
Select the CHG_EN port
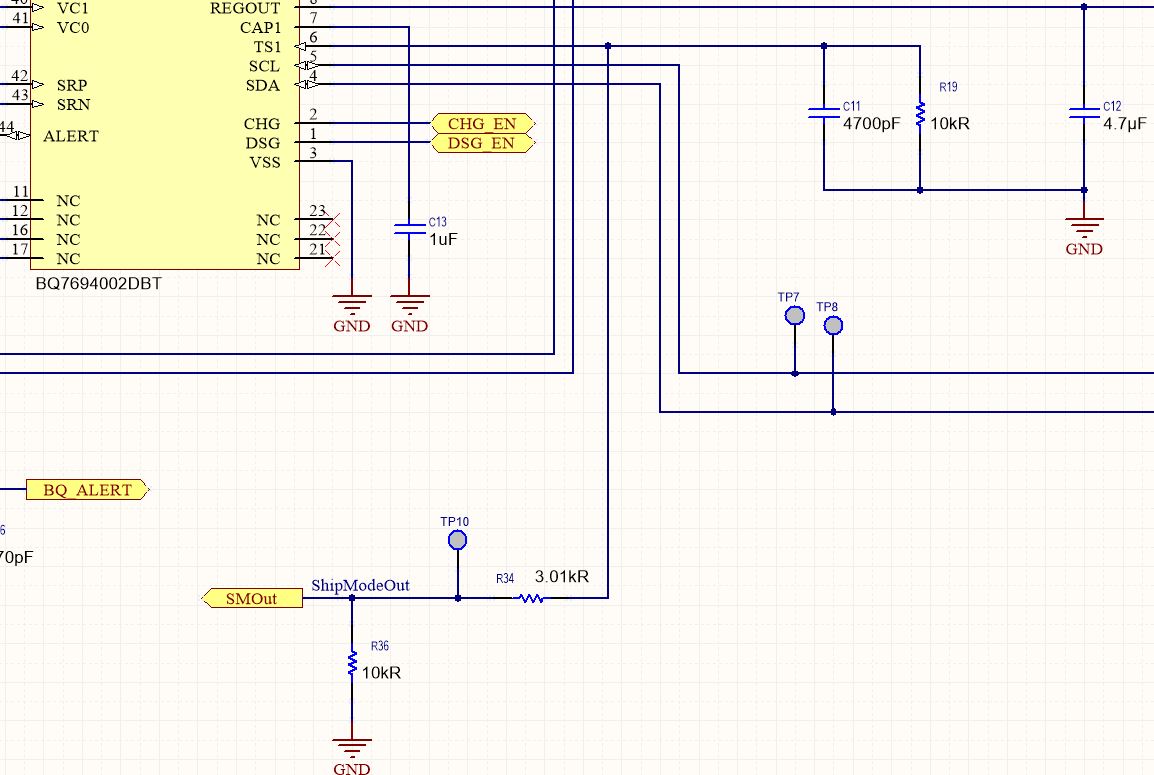pos(482,124)
